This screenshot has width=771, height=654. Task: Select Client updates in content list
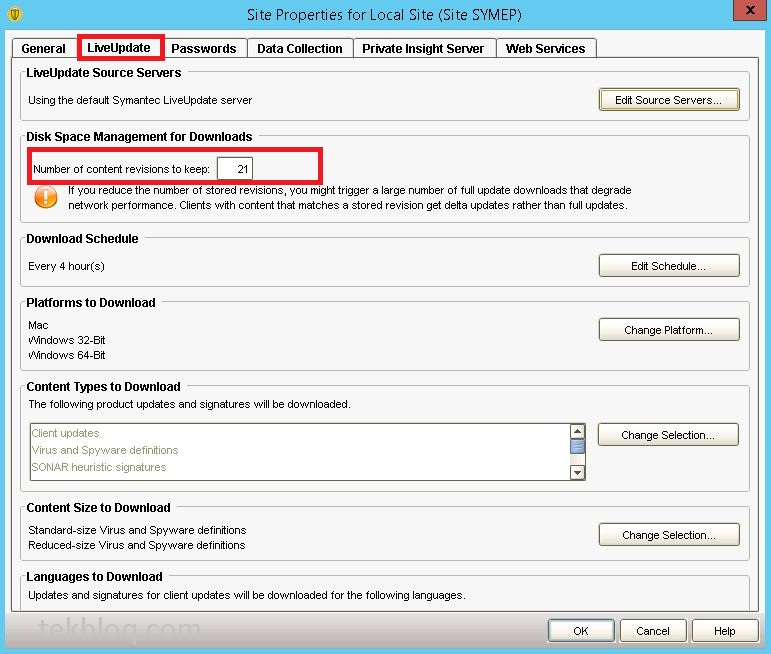click(x=65, y=433)
